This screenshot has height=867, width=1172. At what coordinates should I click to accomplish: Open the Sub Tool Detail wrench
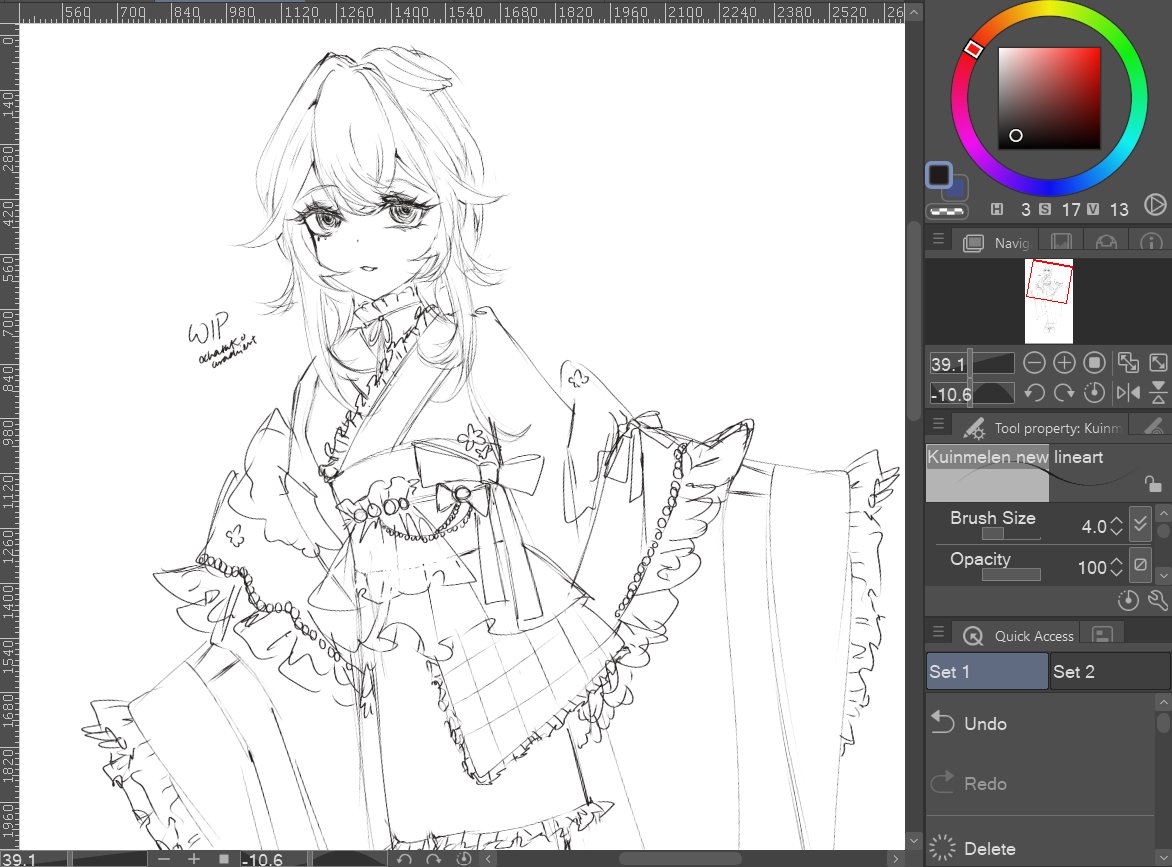point(1157,599)
